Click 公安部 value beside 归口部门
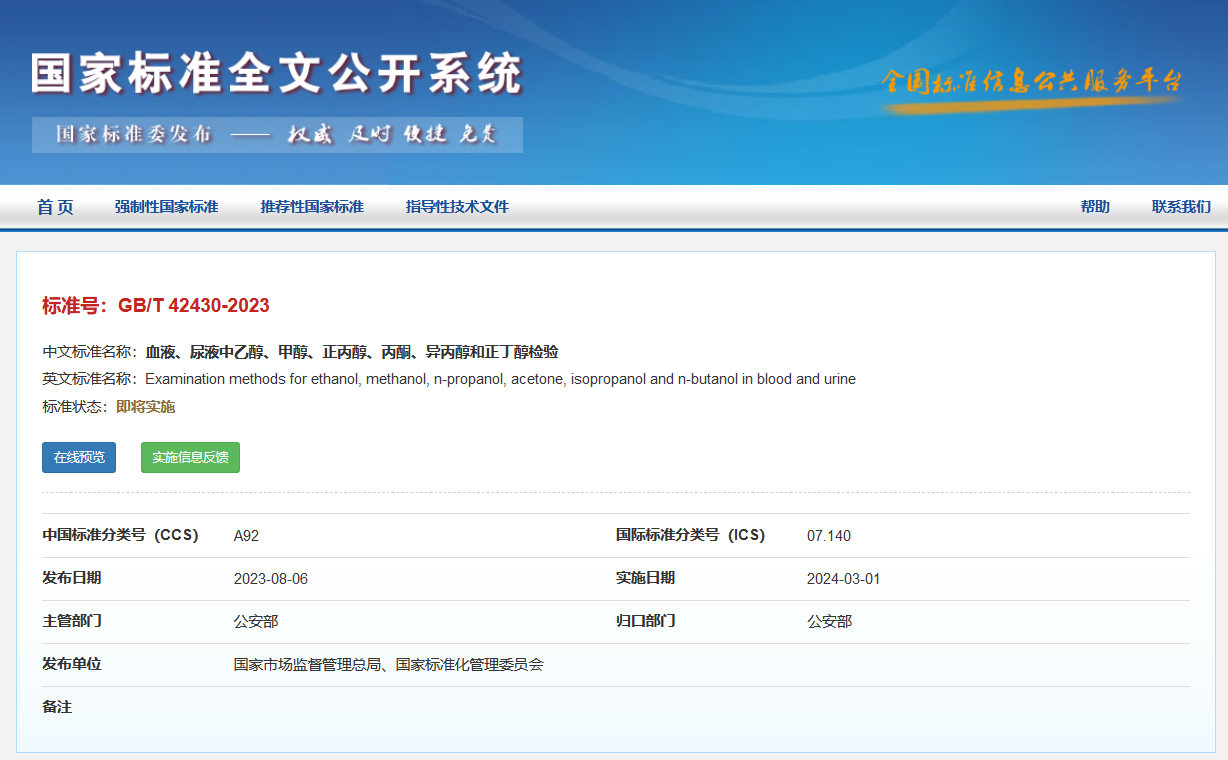Viewport: 1228px width, 760px height. (829, 622)
